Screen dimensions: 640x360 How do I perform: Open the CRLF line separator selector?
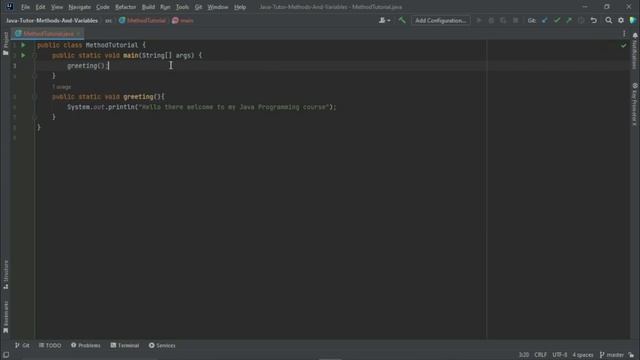(540, 355)
